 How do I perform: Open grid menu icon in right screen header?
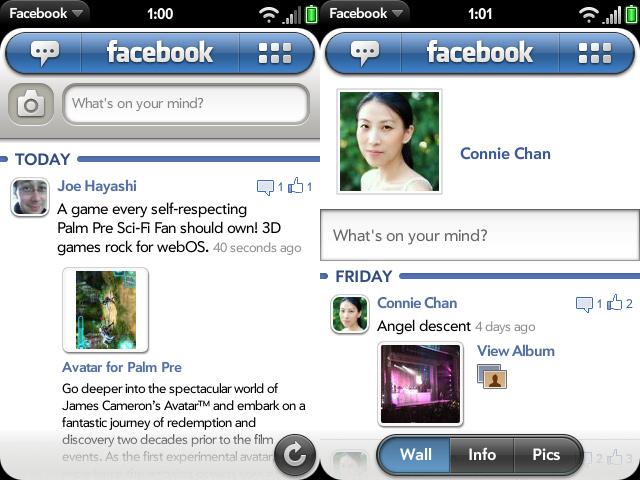click(x=595, y=53)
